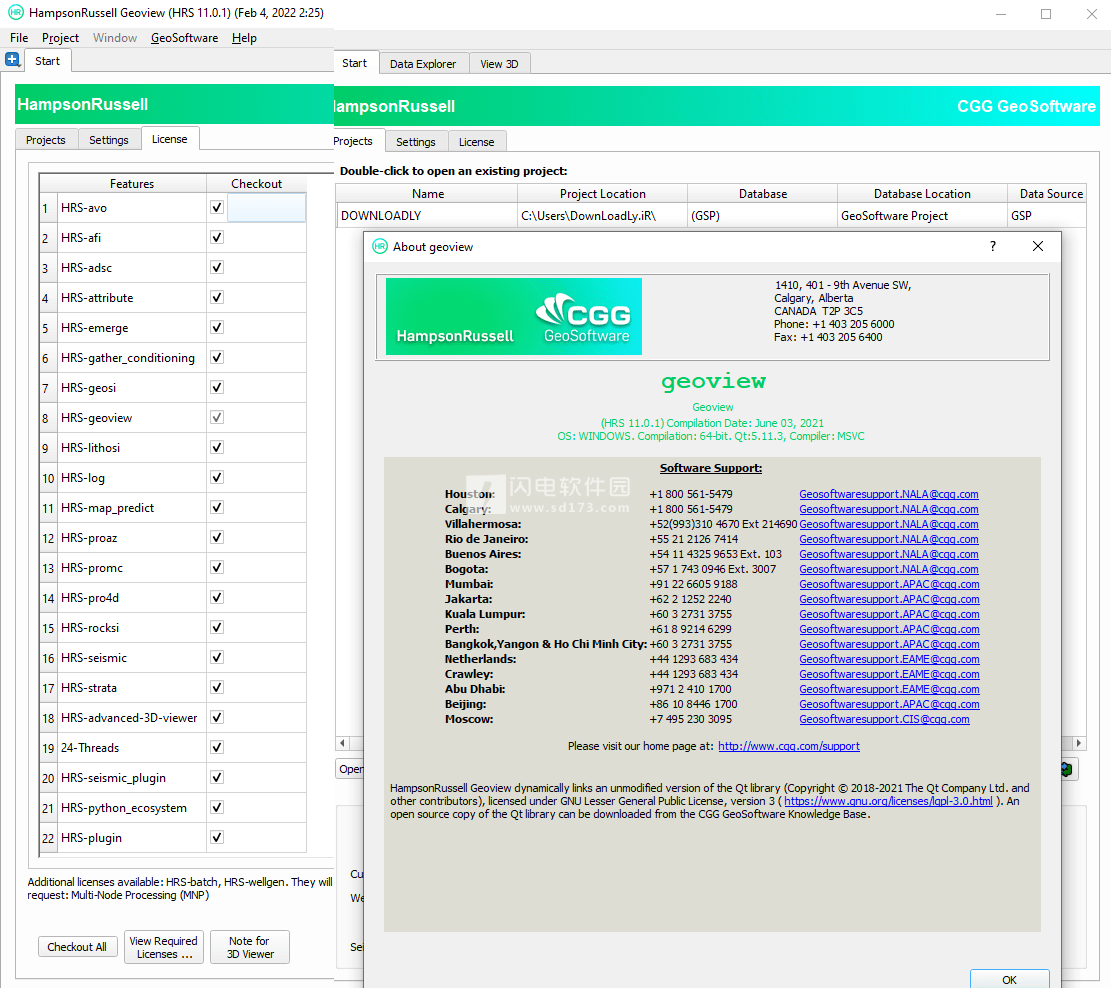Image resolution: width=1111 pixels, height=988 pixels.
Task: Select the left window's Projects tab
Action: pos(46,140)
